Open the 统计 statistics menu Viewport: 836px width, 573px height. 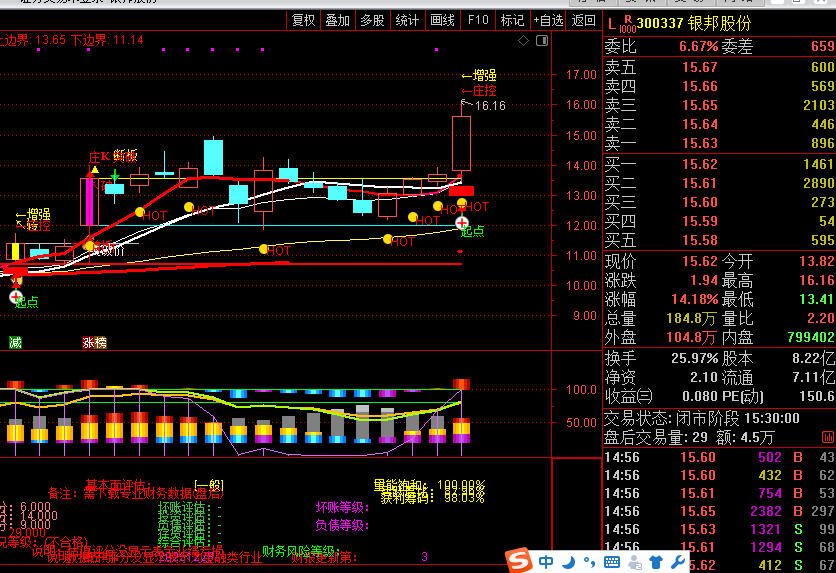(x=407, y=20)
